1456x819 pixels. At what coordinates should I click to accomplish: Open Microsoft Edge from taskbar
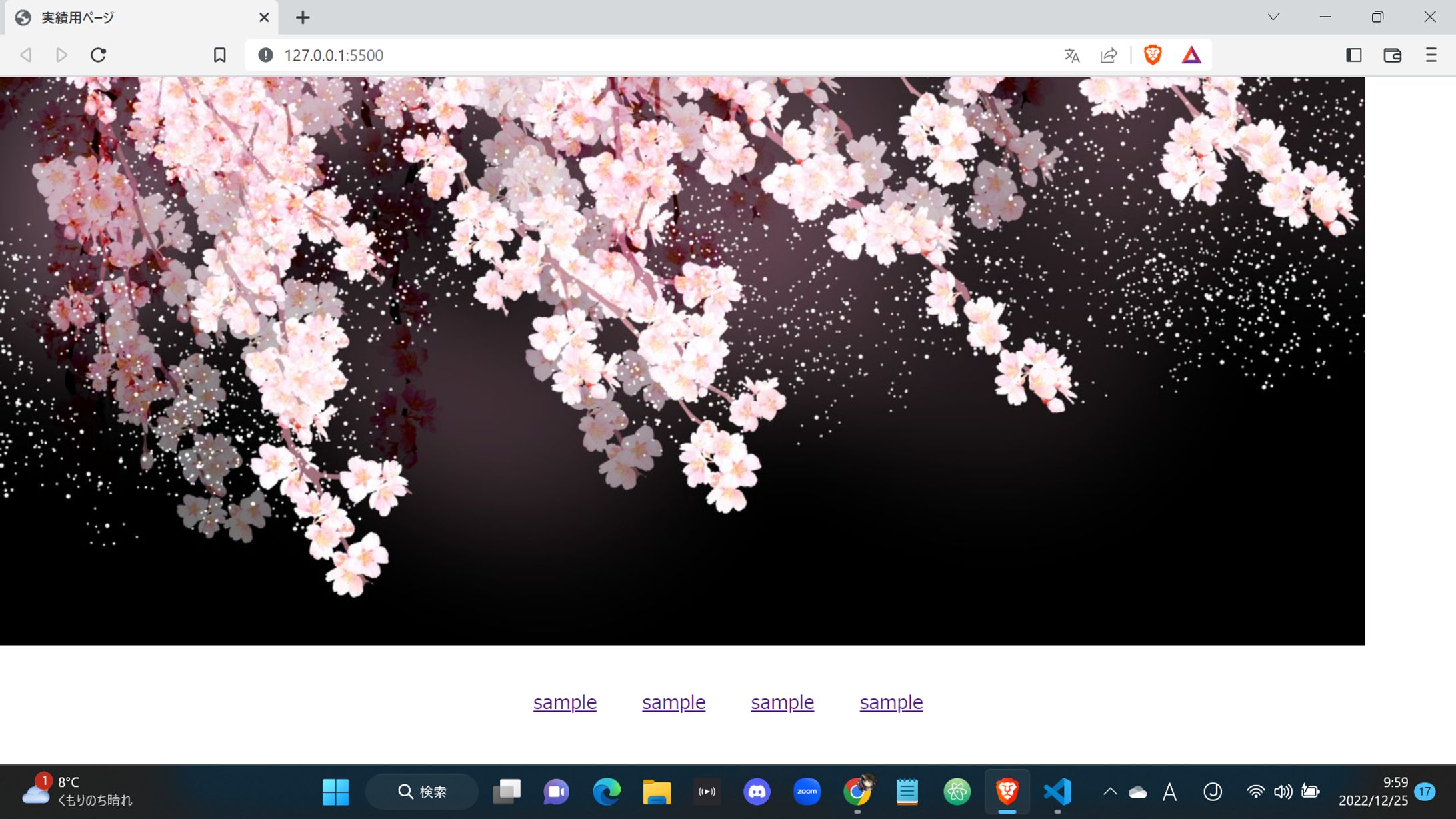(x=606, y=792)
